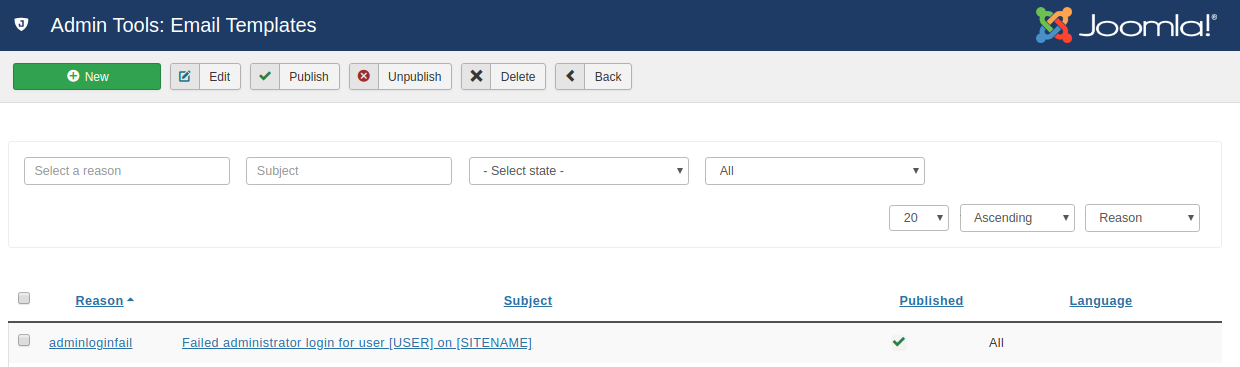This screenshot has height=367, width=1240.
Task: Check the select-all checkbox in table header
Action: [x=24, y=298]
